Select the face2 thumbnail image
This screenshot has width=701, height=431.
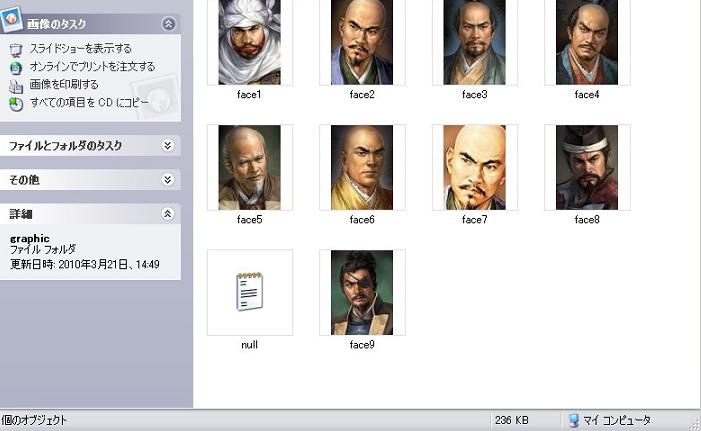362,42
